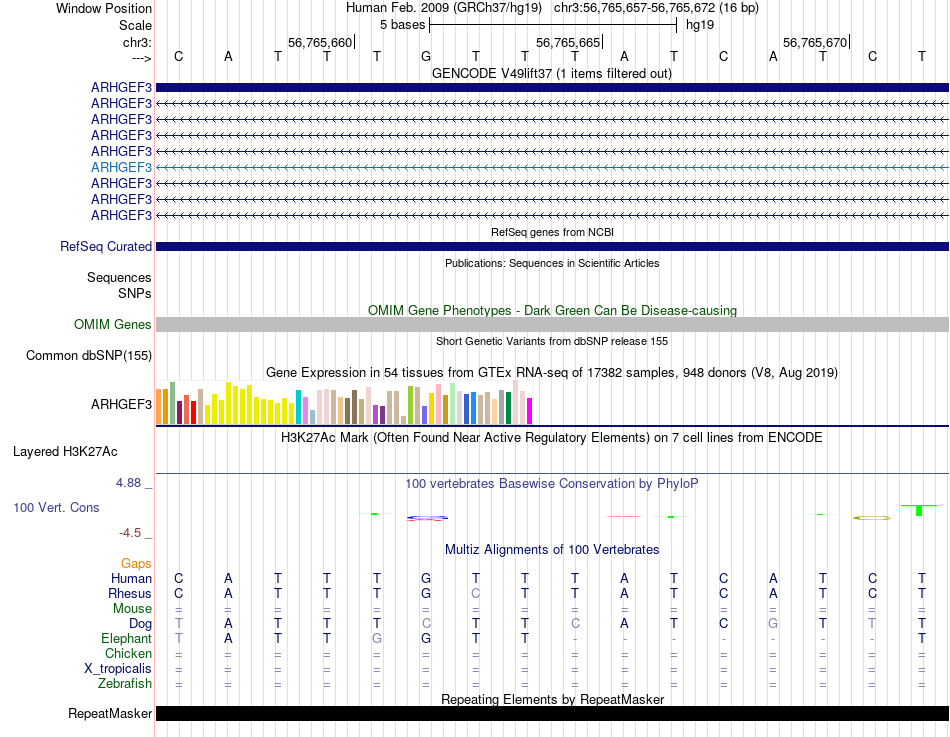The width and height of the screenshot is (950, 737).
Task: Click the G in the Human alignment row
Action: pos(426,579)
